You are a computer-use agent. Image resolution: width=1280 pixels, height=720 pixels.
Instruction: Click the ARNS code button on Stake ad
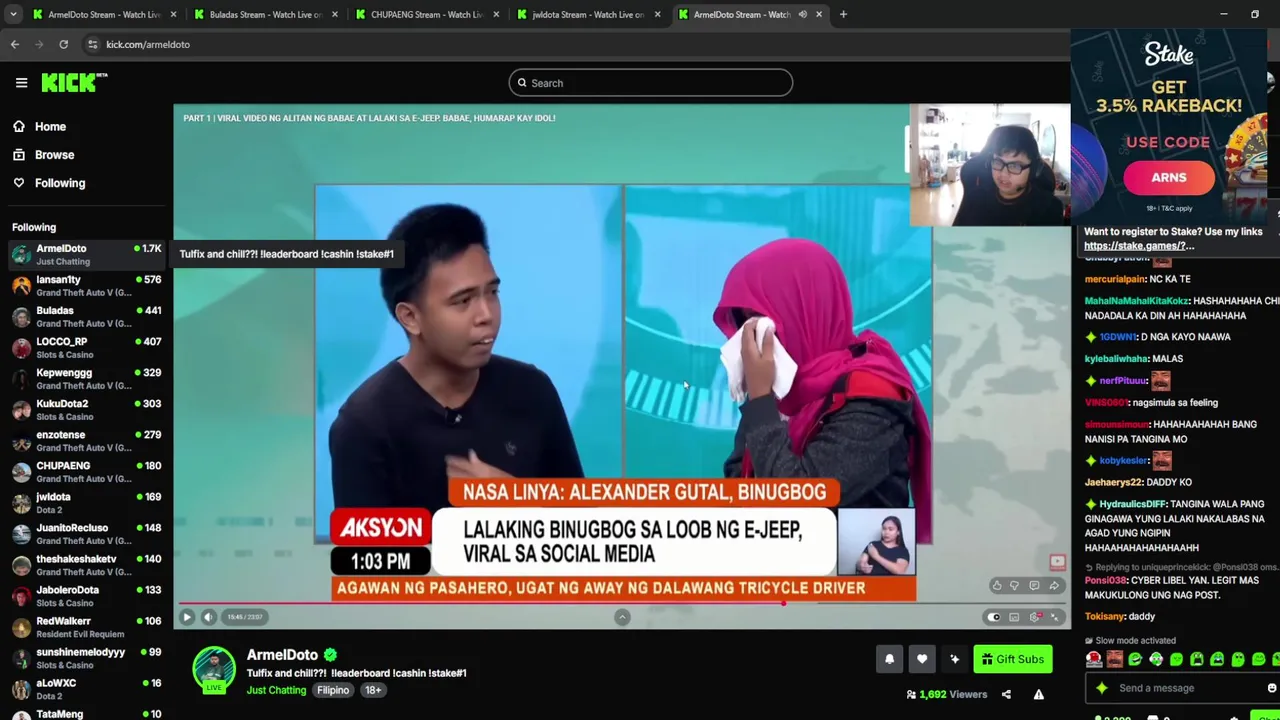tap(1168, 178)
